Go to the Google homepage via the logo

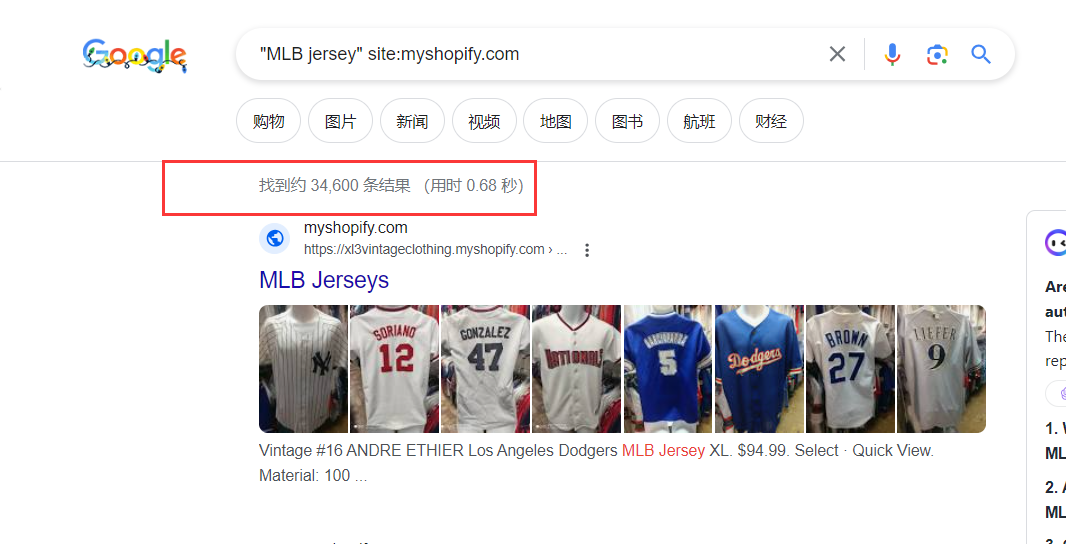[135, 55]
